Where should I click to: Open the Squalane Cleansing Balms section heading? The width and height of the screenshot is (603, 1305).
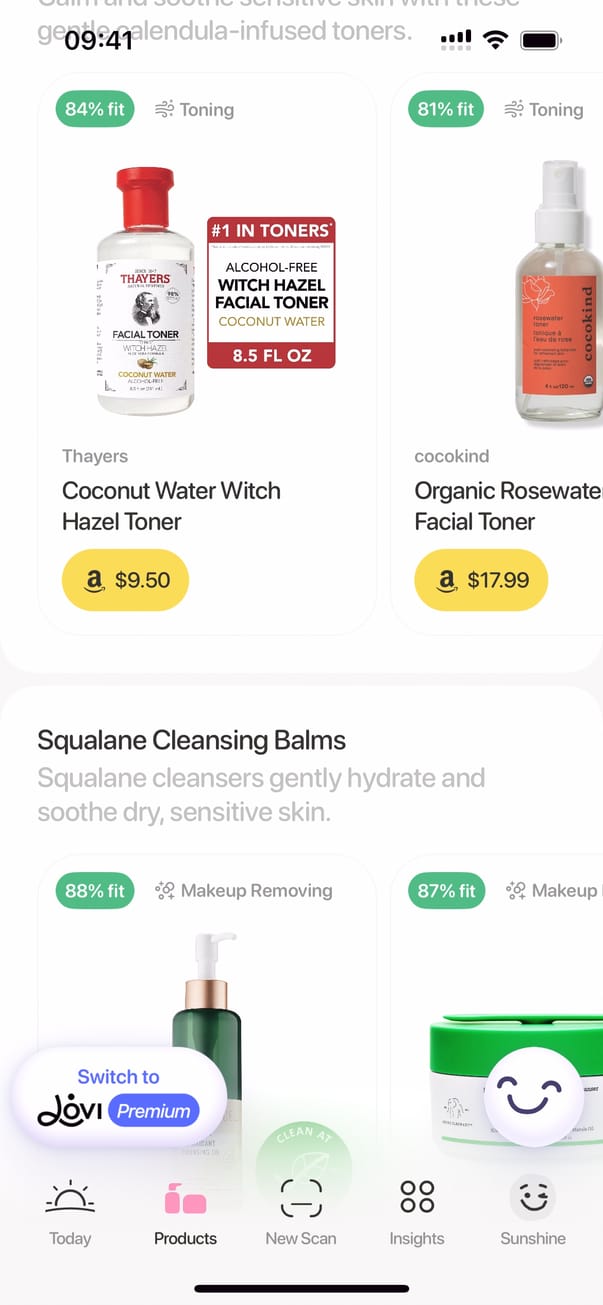191,740
